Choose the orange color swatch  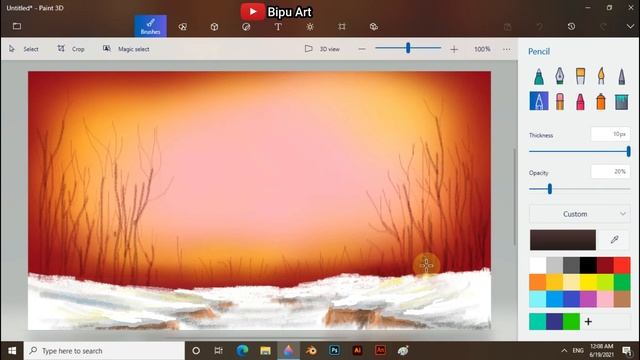pos(538,282)
